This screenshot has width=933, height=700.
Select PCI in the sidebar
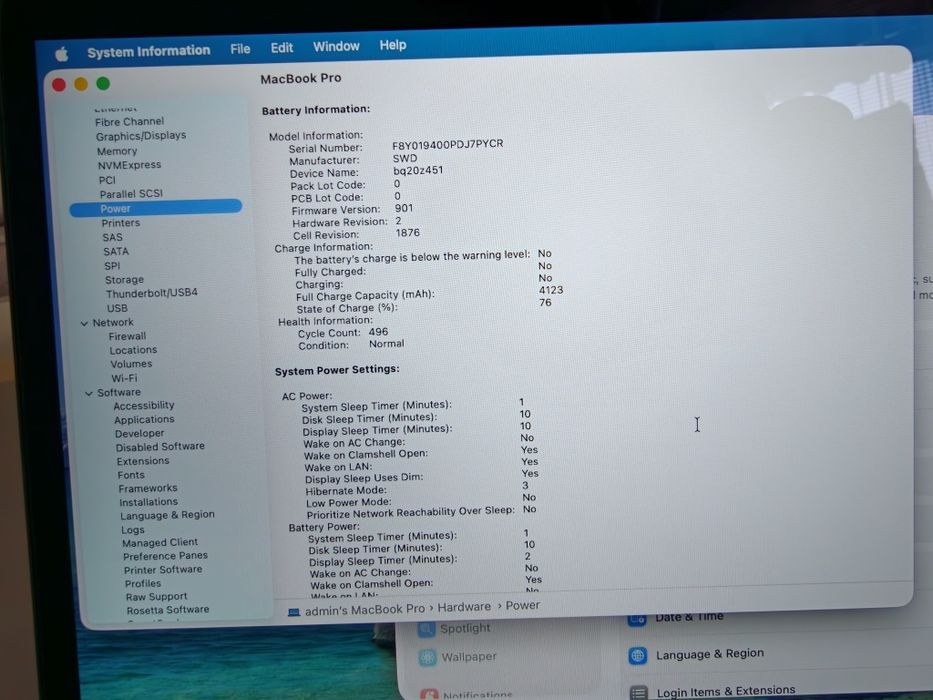[107, 180]
